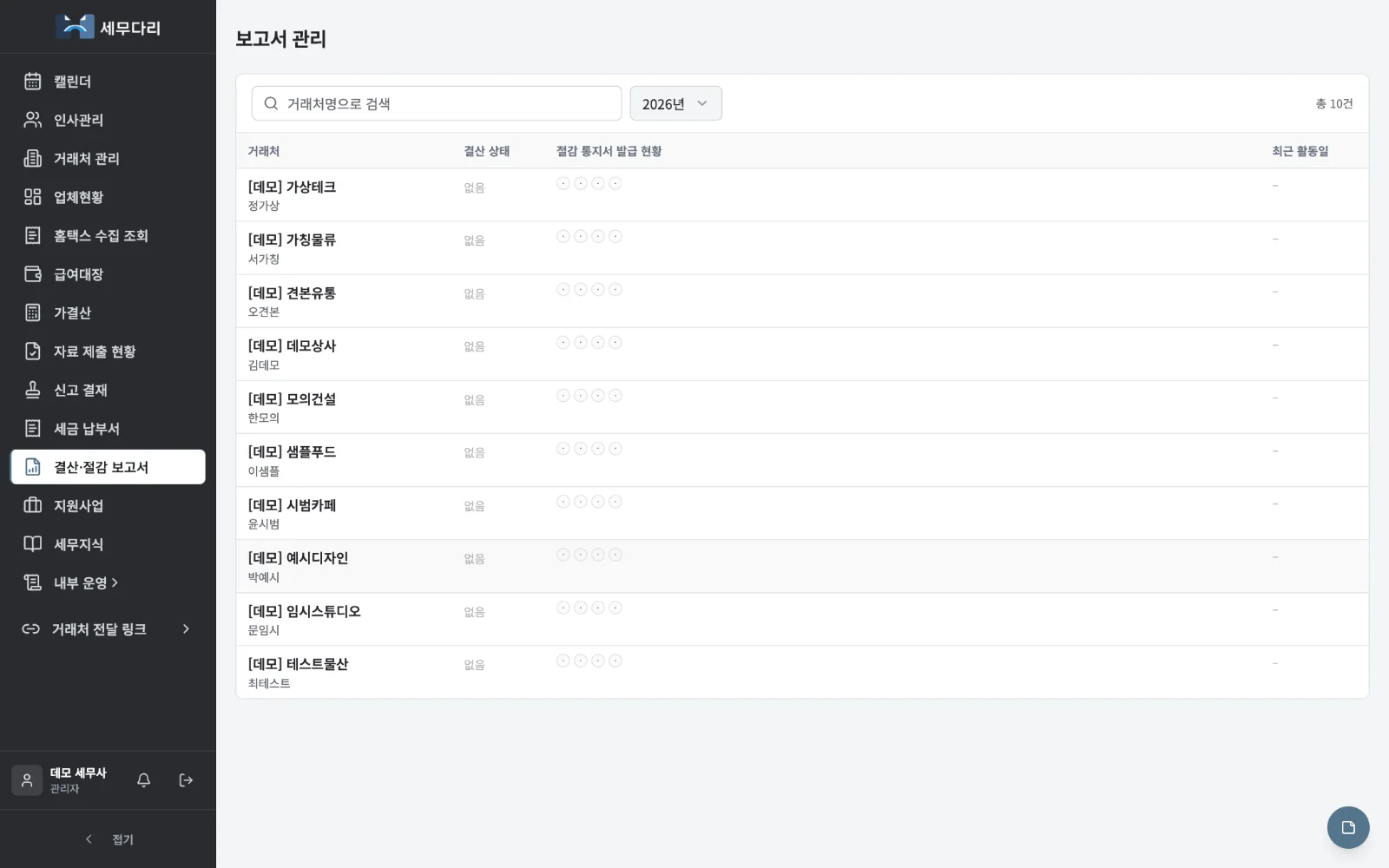1389x868 pixels.
Task: Select the [데모] 견본유통 client
Action: 802,301
